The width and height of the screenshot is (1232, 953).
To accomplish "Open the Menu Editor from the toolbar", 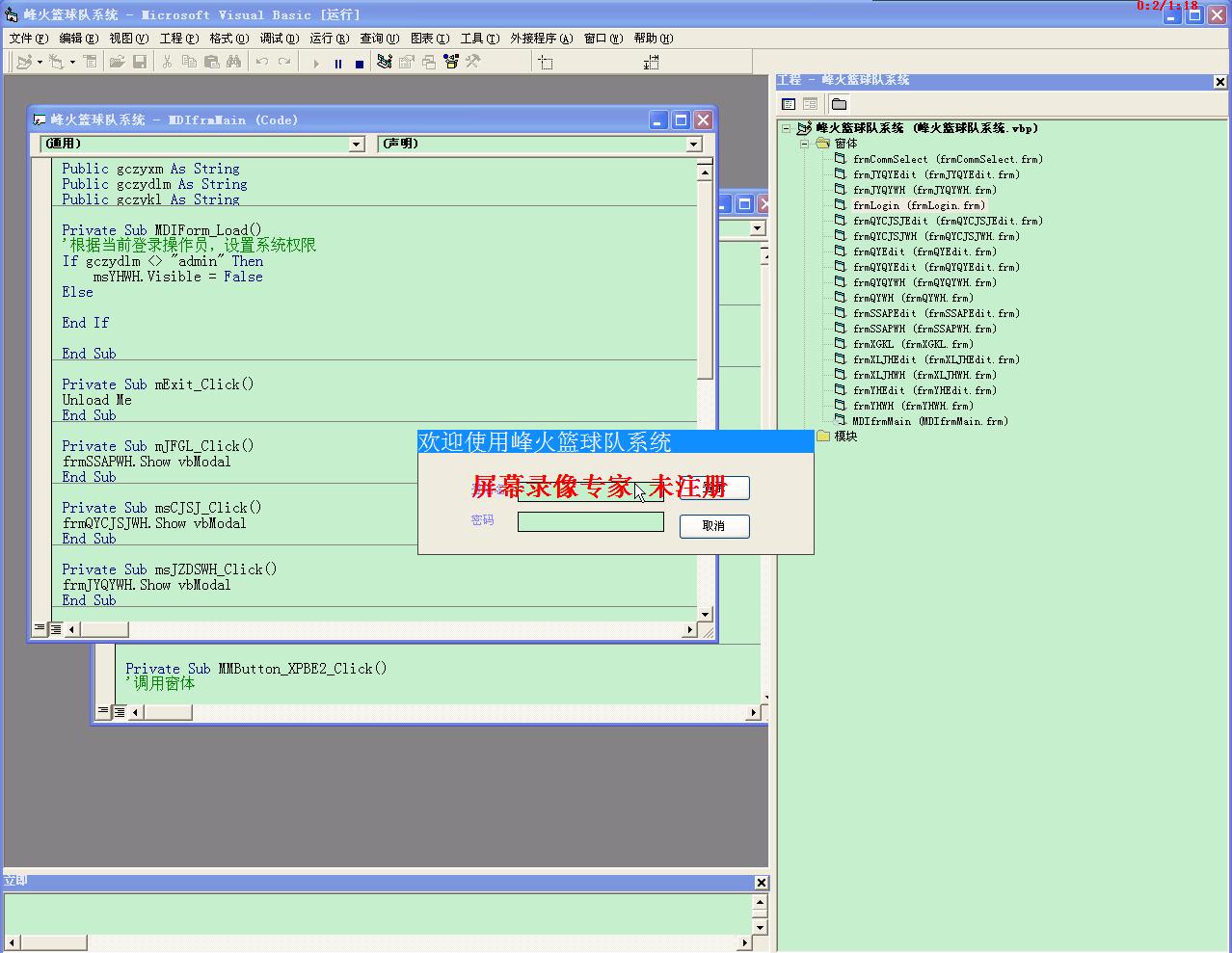I will 90,62.
